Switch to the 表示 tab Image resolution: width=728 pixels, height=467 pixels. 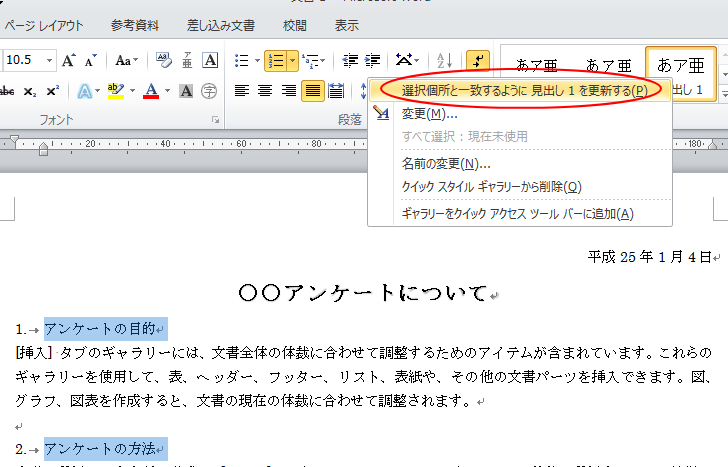pos(347,26)
